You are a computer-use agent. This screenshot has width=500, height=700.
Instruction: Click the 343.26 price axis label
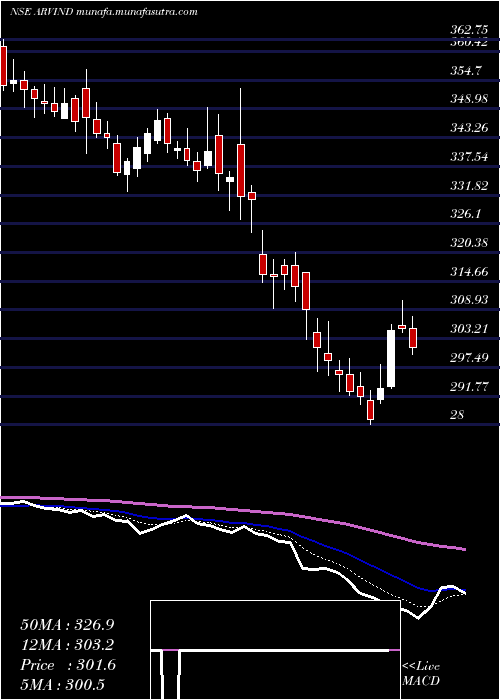click(469, 128)
